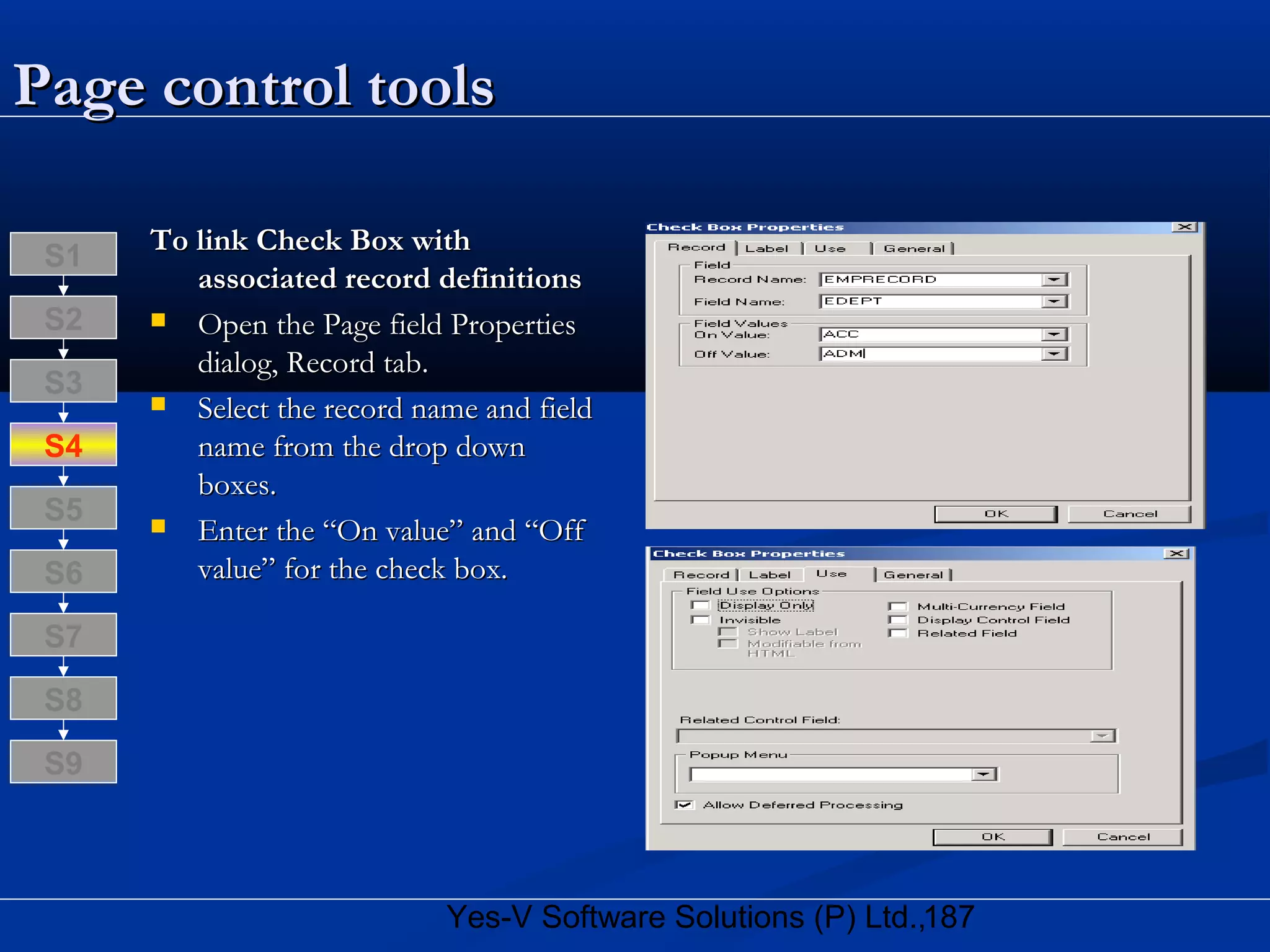Click the 'Page control tools' title
Image resolution: width=1270 pixels, height=952 pixels.
(x=254, y=87)
